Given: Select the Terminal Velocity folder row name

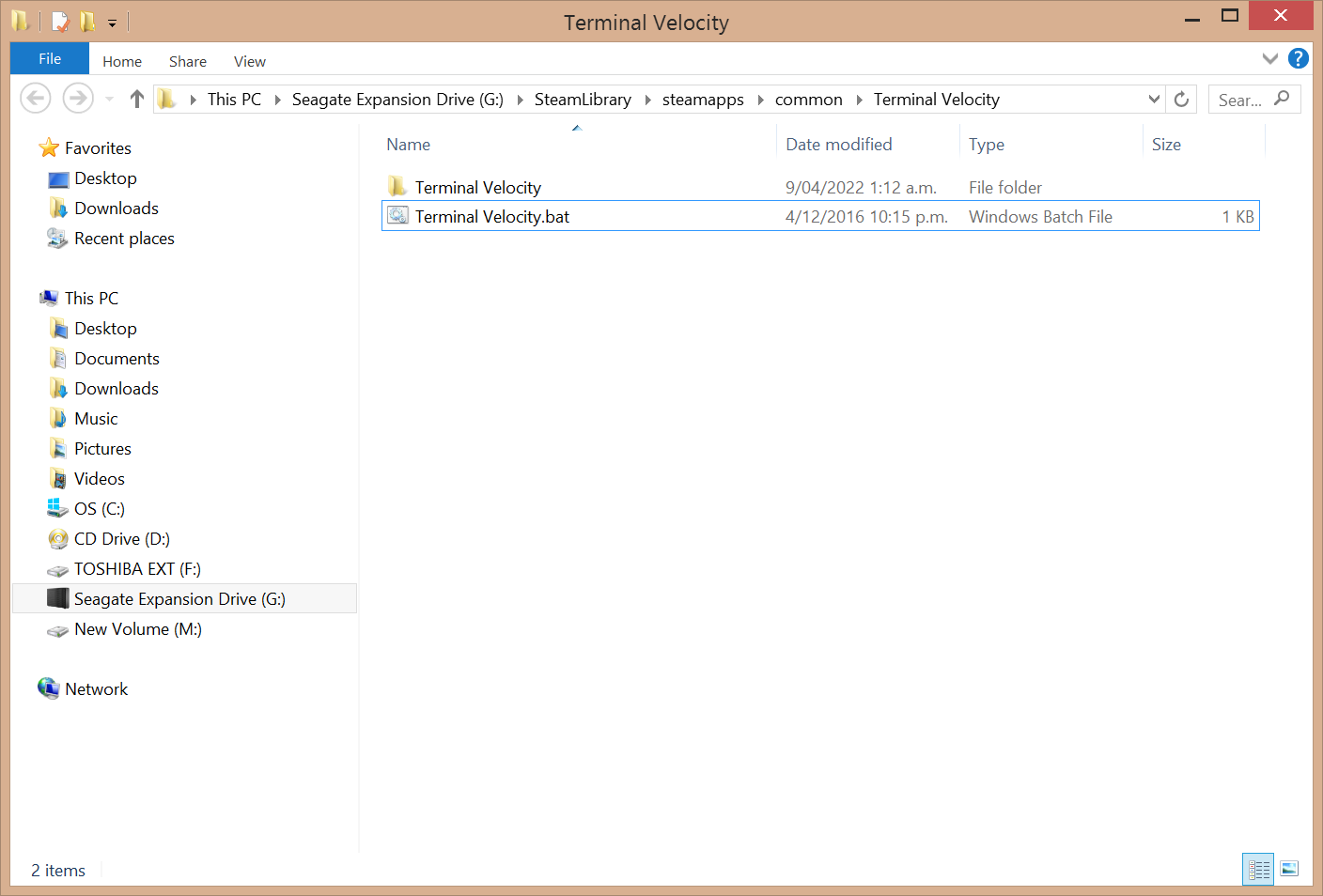Looking at the screenshot, I should coord(478,187).
